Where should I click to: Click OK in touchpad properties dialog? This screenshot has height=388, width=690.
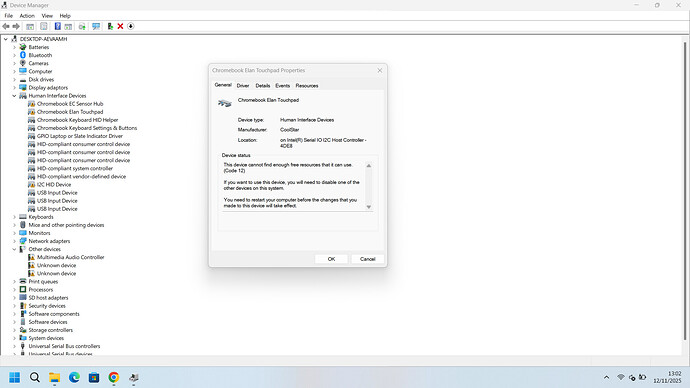coord(331,259)
